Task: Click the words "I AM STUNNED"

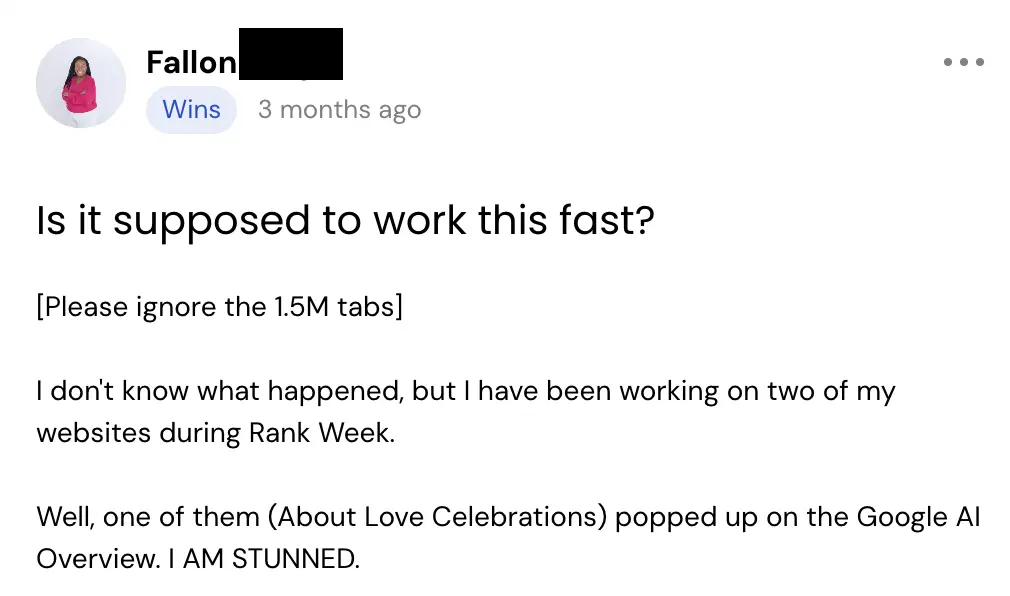Action: point(262,559)
